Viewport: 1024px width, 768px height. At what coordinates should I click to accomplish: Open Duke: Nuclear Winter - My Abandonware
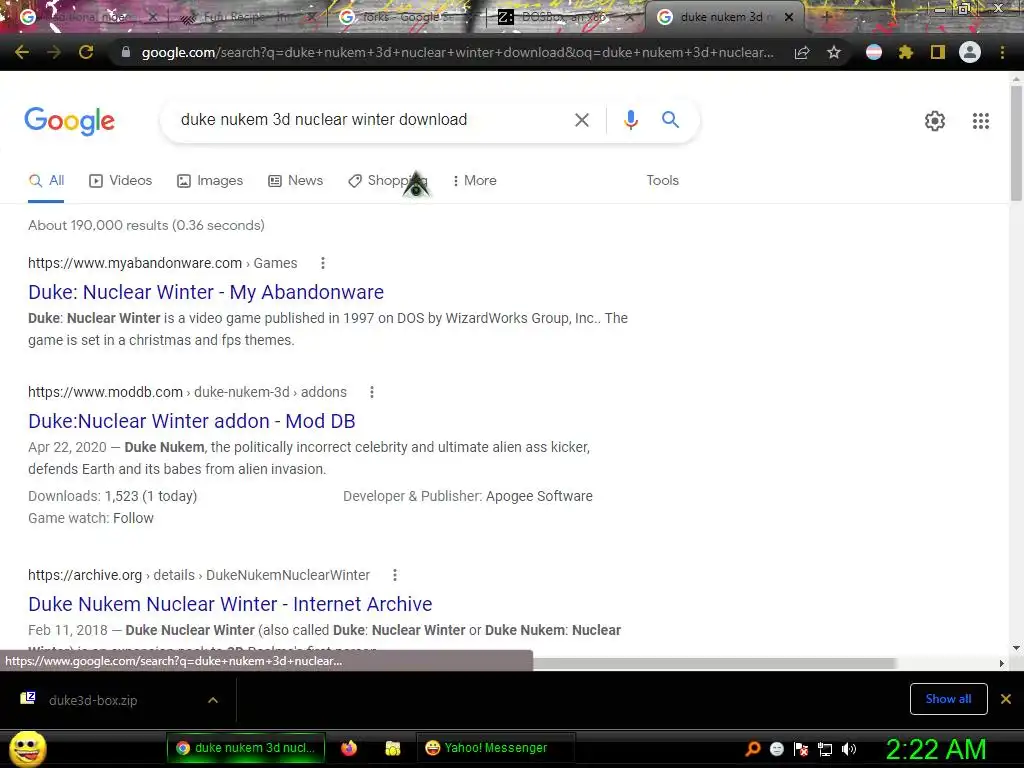[x=206, y=292]
